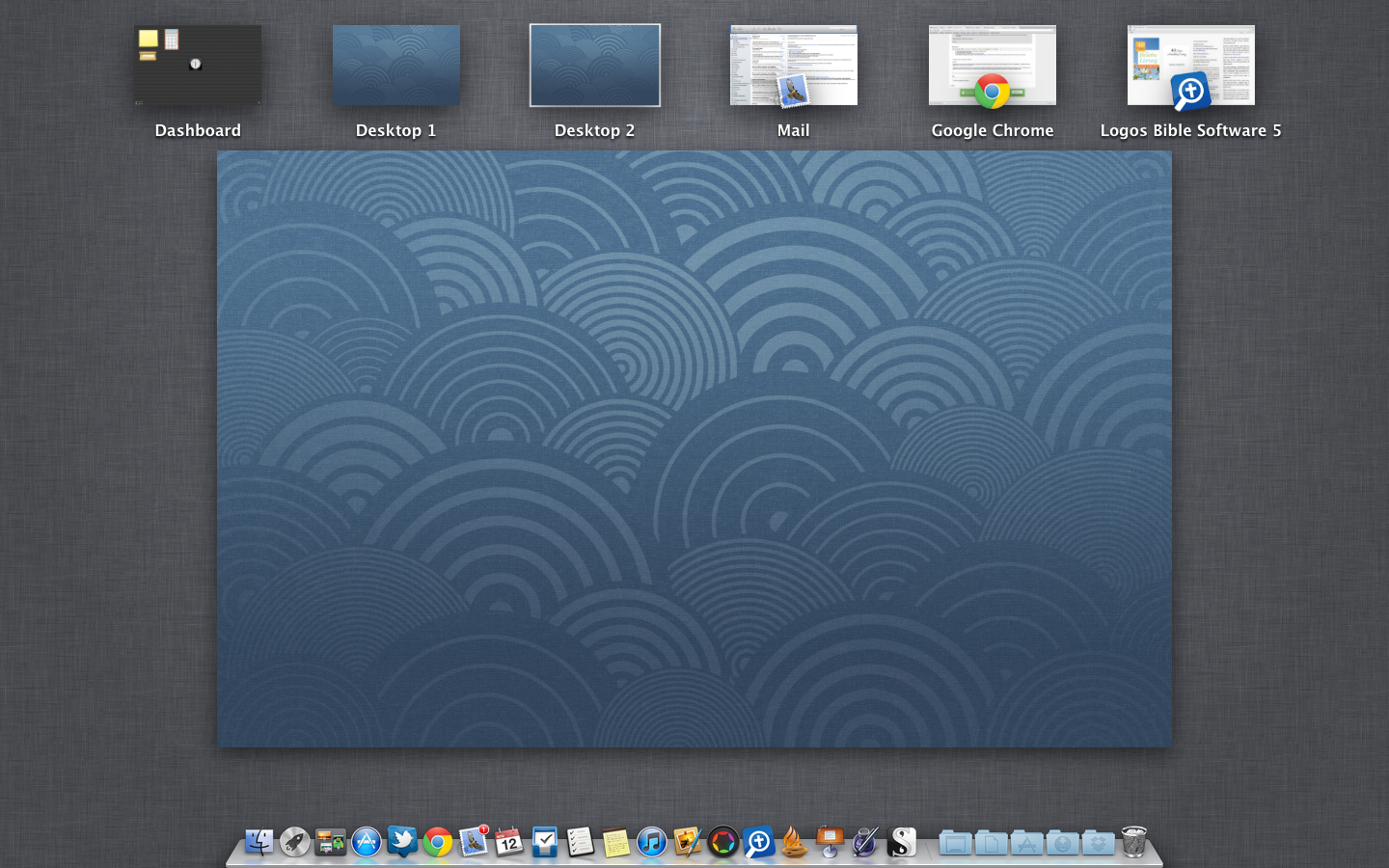Viewport: 1389px width, 868px height.
Task: Open the quill pen app icon in Dock
Action: [x=866, y=842]
